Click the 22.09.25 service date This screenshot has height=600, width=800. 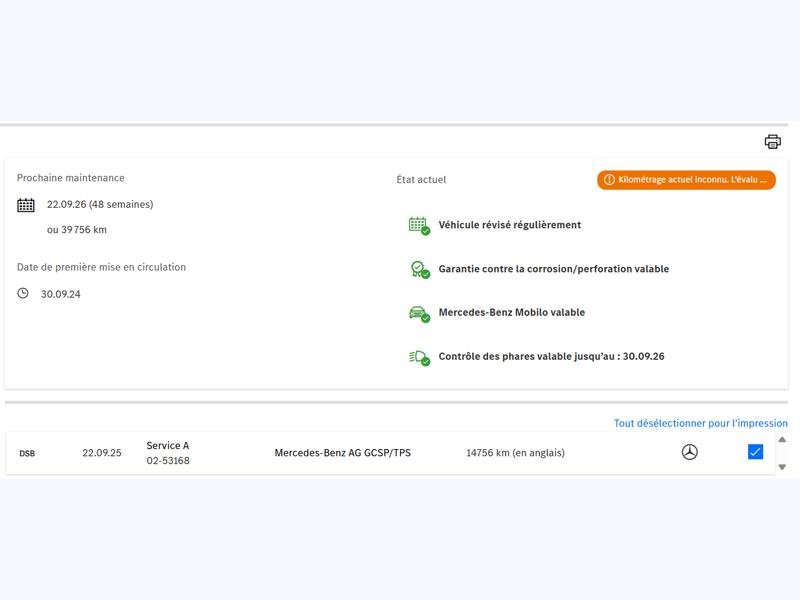(x=102, y=453)
